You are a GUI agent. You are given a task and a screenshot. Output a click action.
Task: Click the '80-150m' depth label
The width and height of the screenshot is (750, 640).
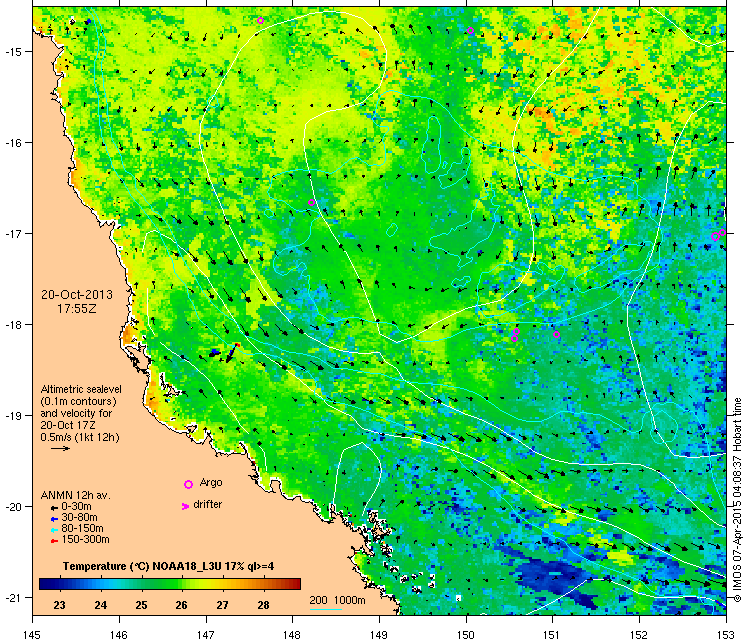82,529
